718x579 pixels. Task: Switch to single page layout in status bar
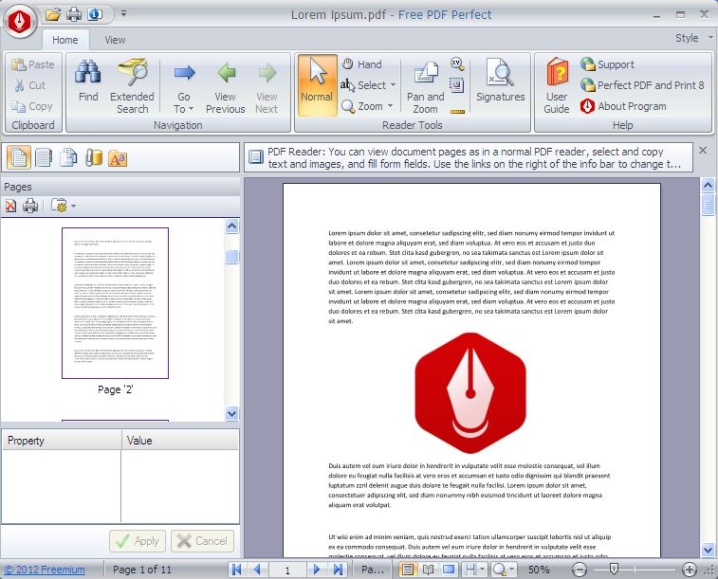point(407,569)
